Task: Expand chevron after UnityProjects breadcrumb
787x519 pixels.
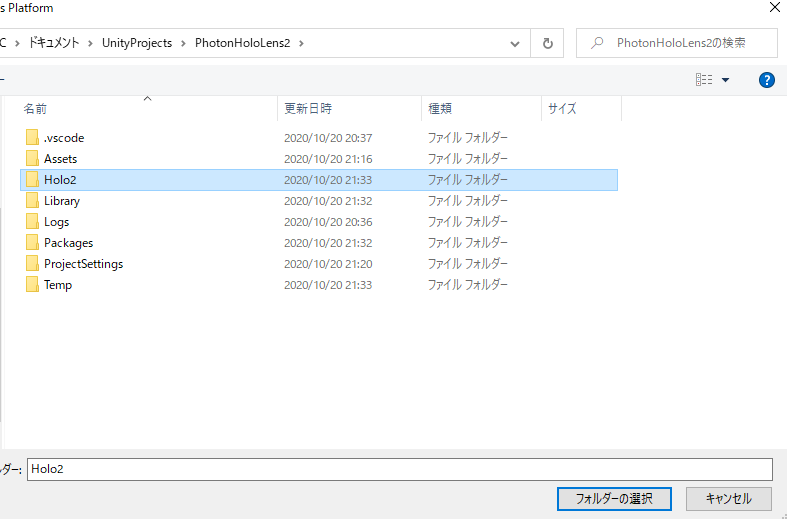Action: coord(183,44)
